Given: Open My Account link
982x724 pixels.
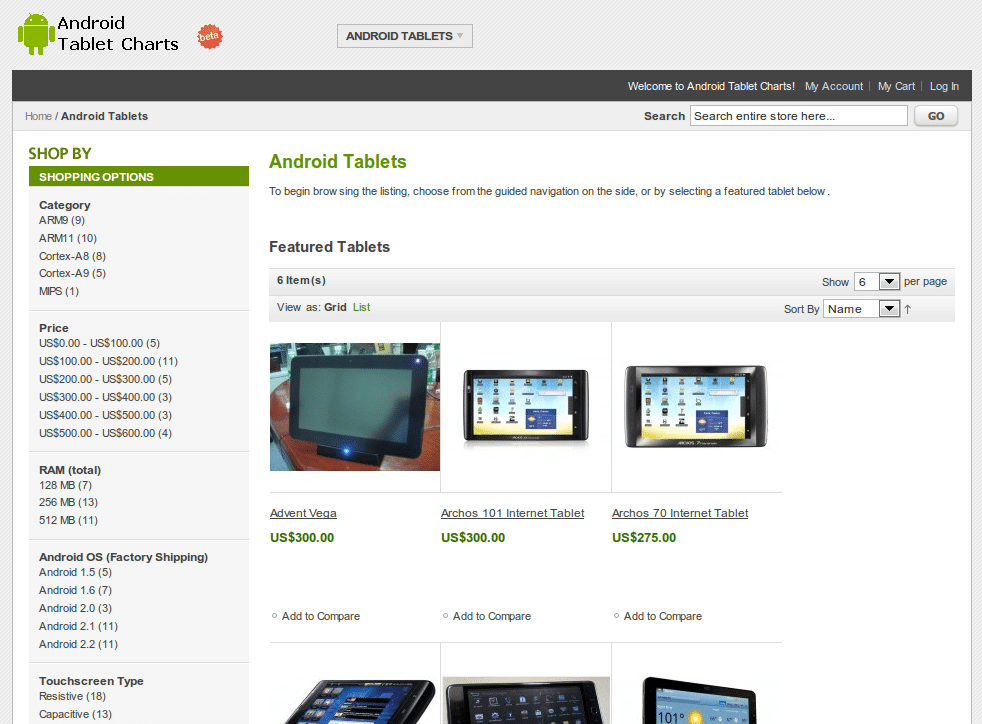Looking at the screenshot, I should (834, 86).
